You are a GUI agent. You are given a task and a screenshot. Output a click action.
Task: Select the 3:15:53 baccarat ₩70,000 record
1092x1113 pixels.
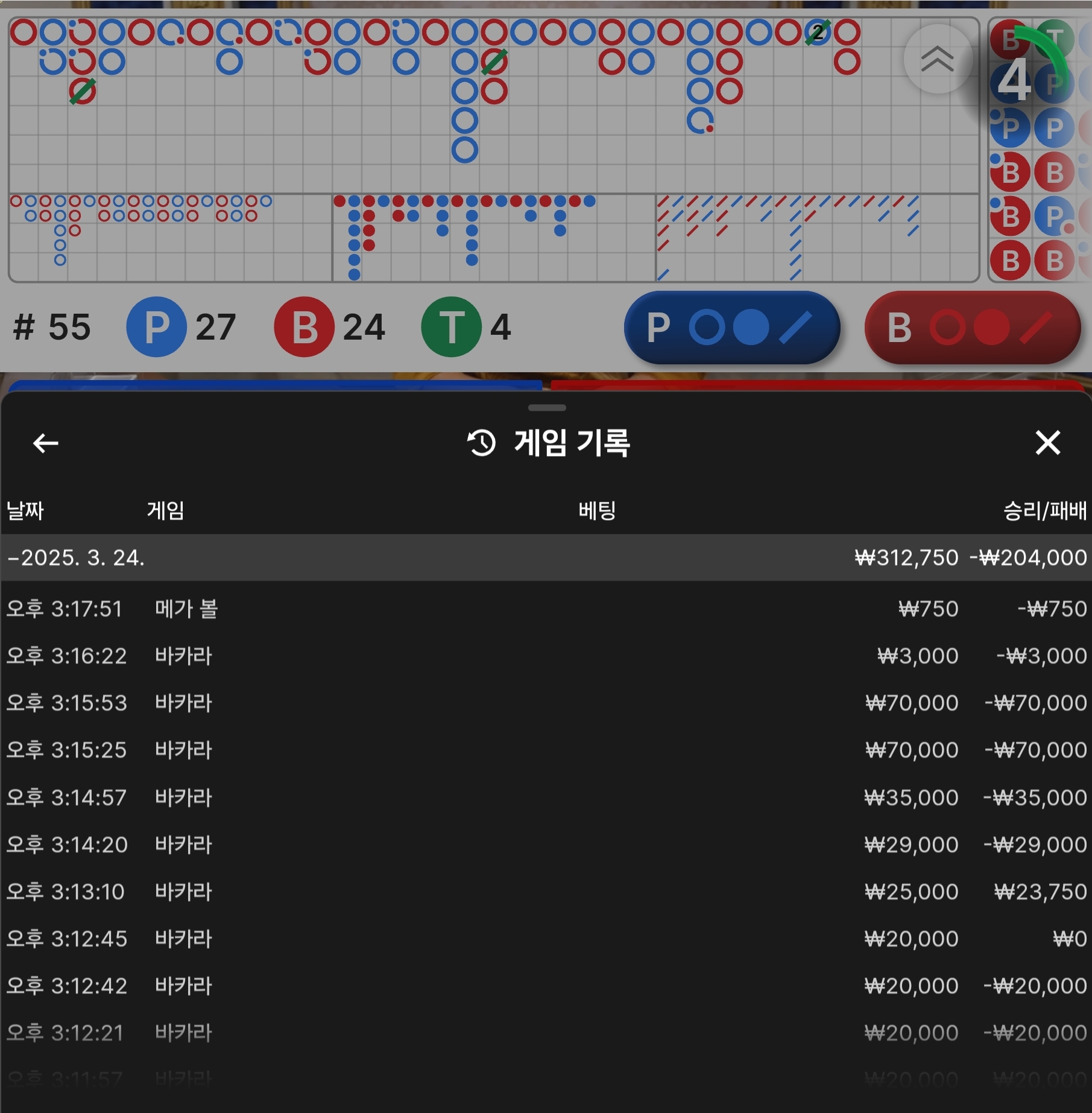(x=546, y=703)
